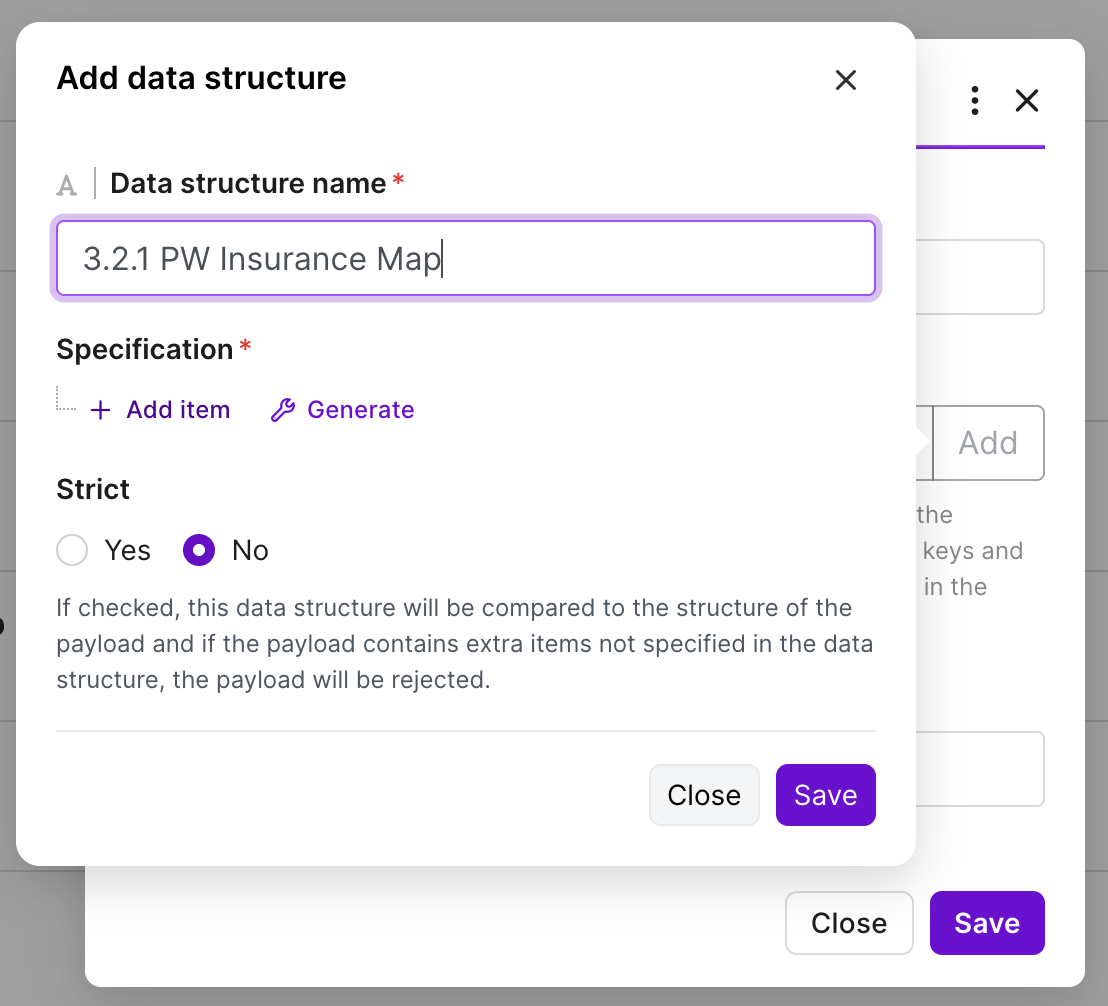Click the lower background input field
Viewport: 1108px width, 1006px height.
[980, 769]
